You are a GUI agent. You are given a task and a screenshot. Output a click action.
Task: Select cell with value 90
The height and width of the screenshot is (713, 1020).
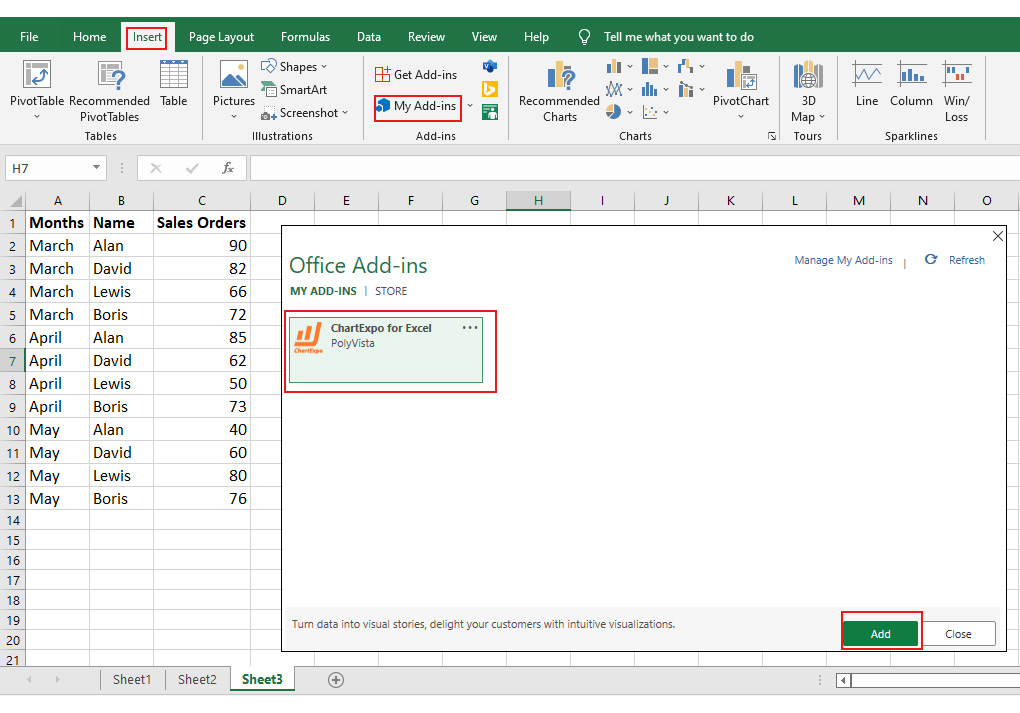coord(202,246)
